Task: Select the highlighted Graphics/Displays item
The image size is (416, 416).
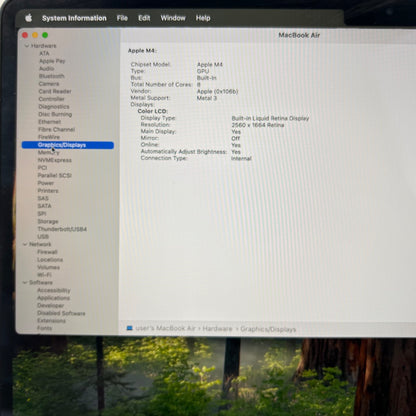Action: pyautogui.click(x=68, y=145)
